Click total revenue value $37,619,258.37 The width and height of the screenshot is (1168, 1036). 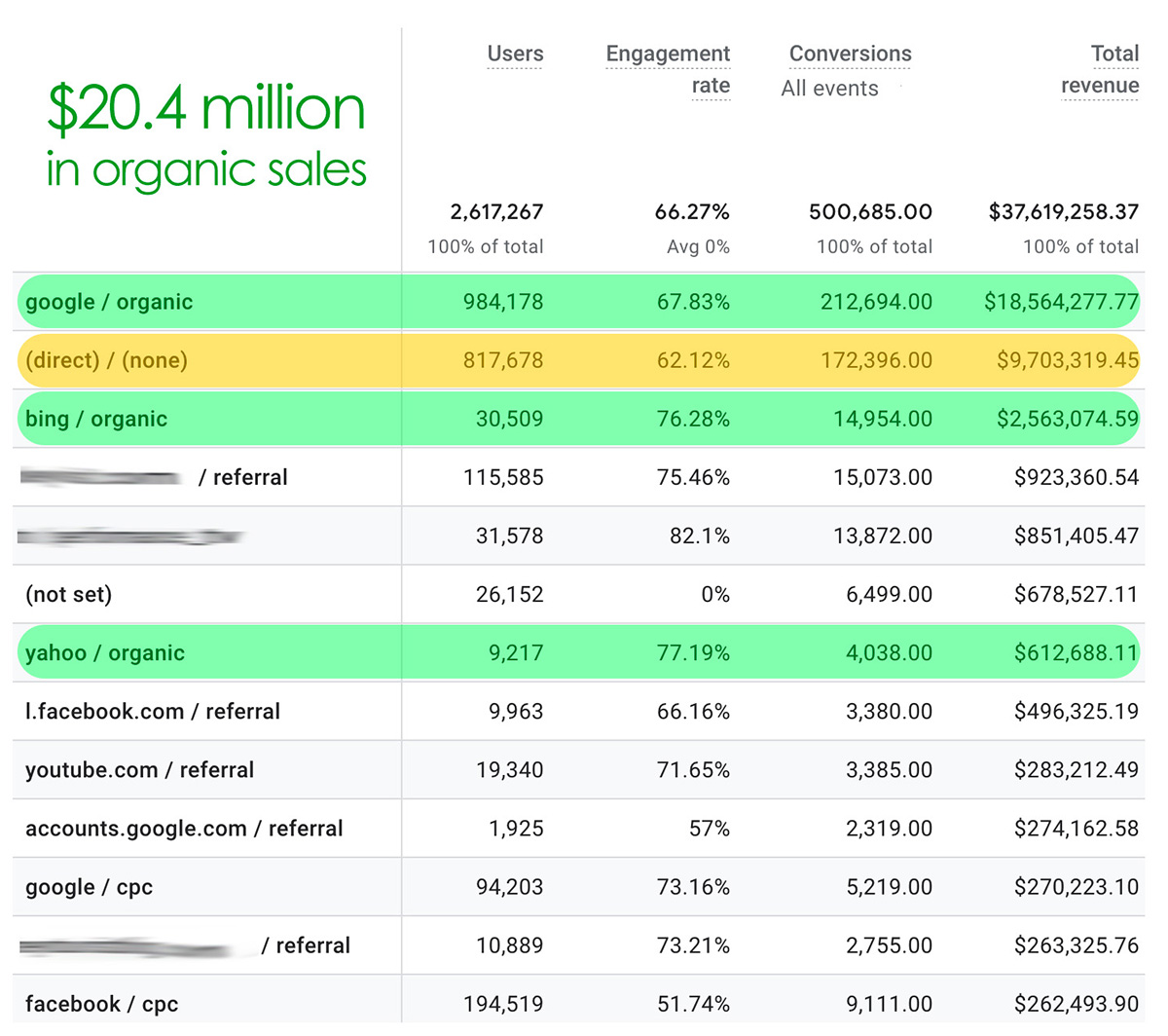[x=1064, y=211]
